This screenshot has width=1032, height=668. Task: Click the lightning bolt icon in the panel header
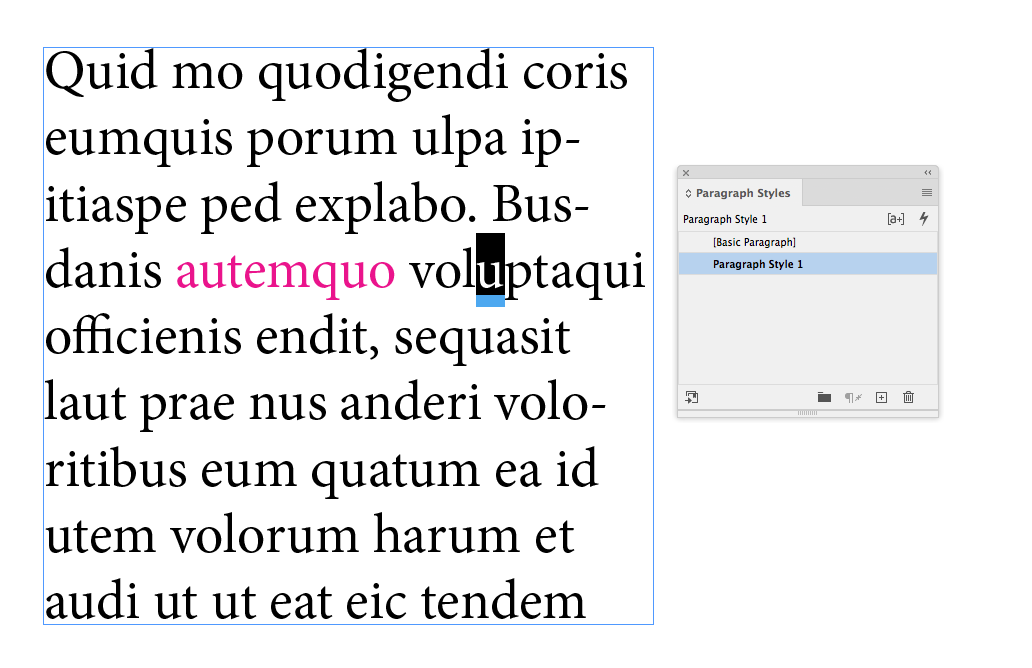coord(923,218)
